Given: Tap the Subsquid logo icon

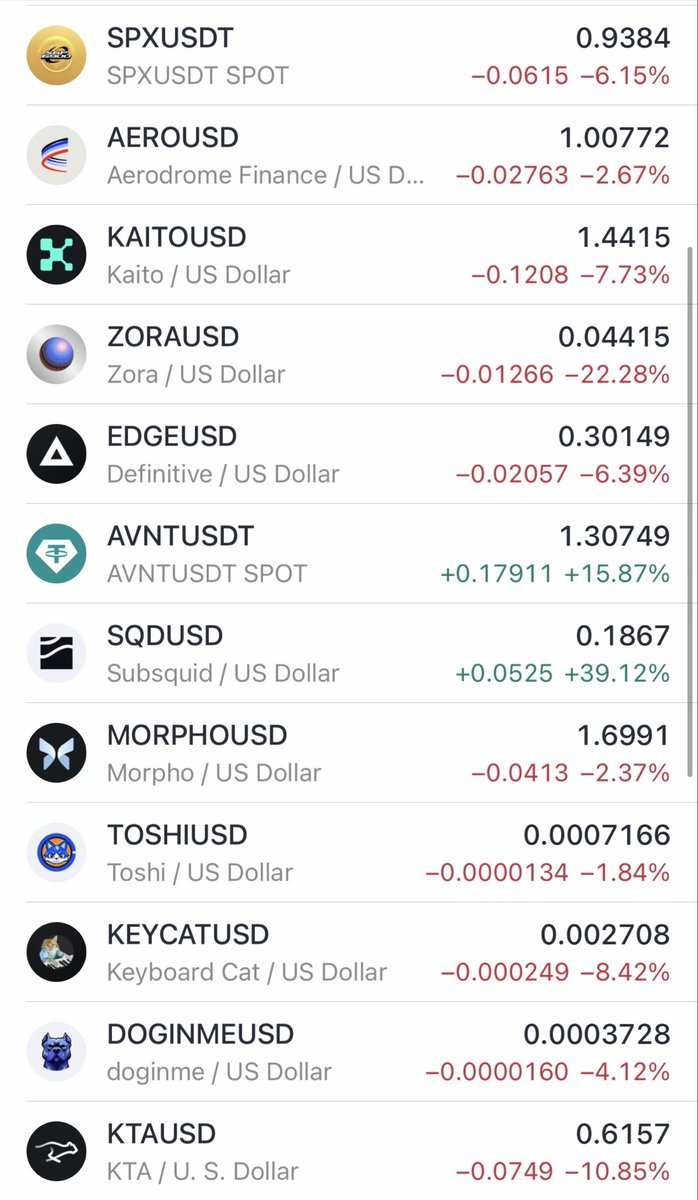Looking at the screenshot, I should pyautogui.click(x=56, y=654).
